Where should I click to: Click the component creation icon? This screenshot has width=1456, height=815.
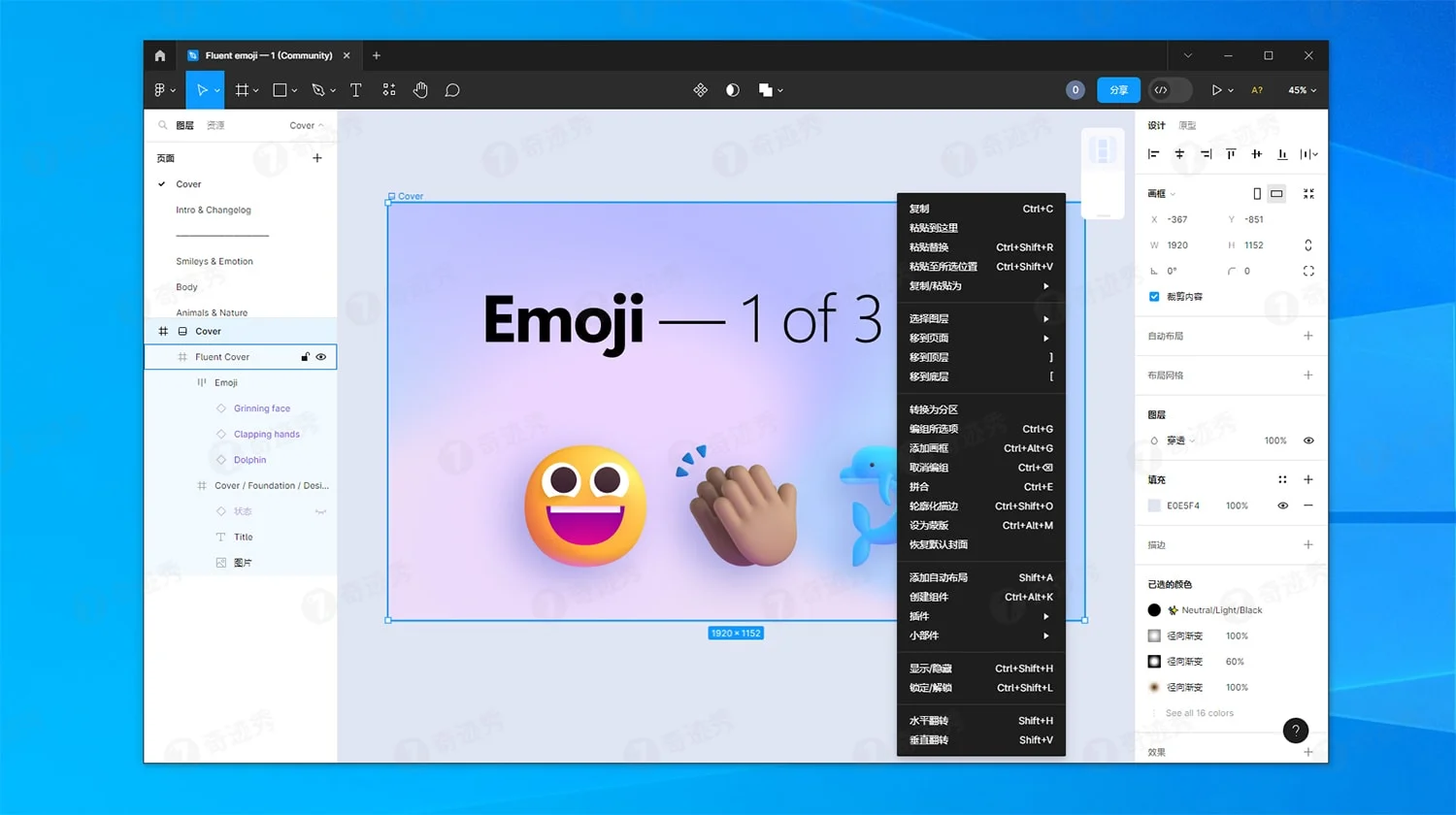700,90
